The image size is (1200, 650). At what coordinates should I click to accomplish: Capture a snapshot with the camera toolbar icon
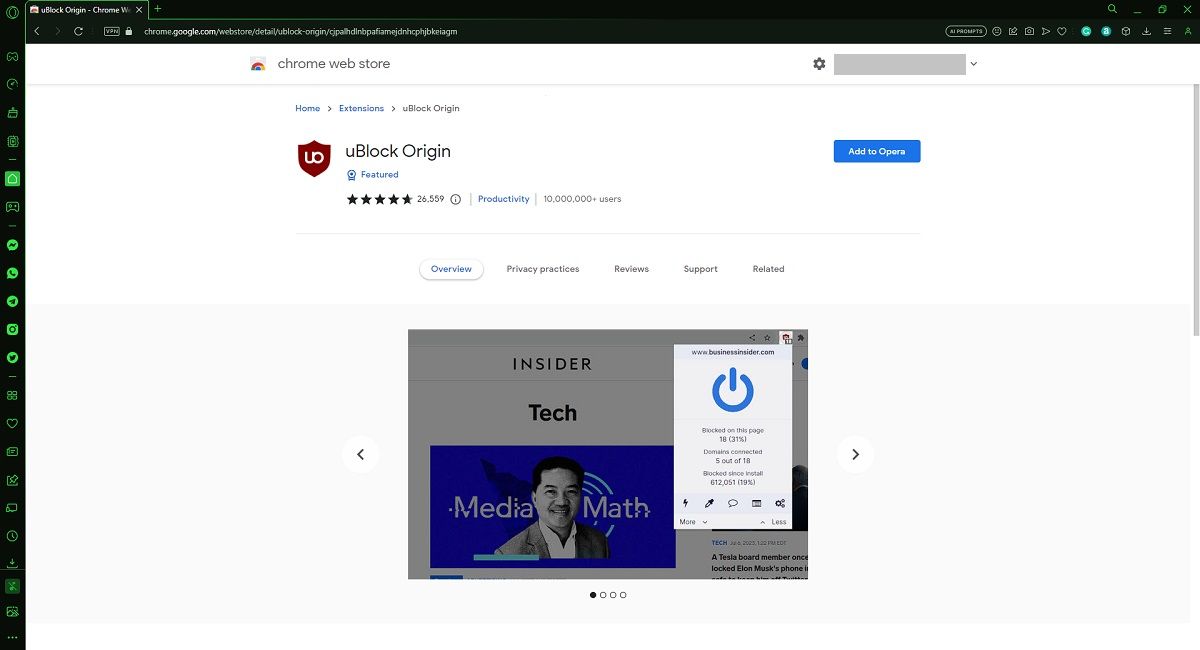pos(1029,31)
